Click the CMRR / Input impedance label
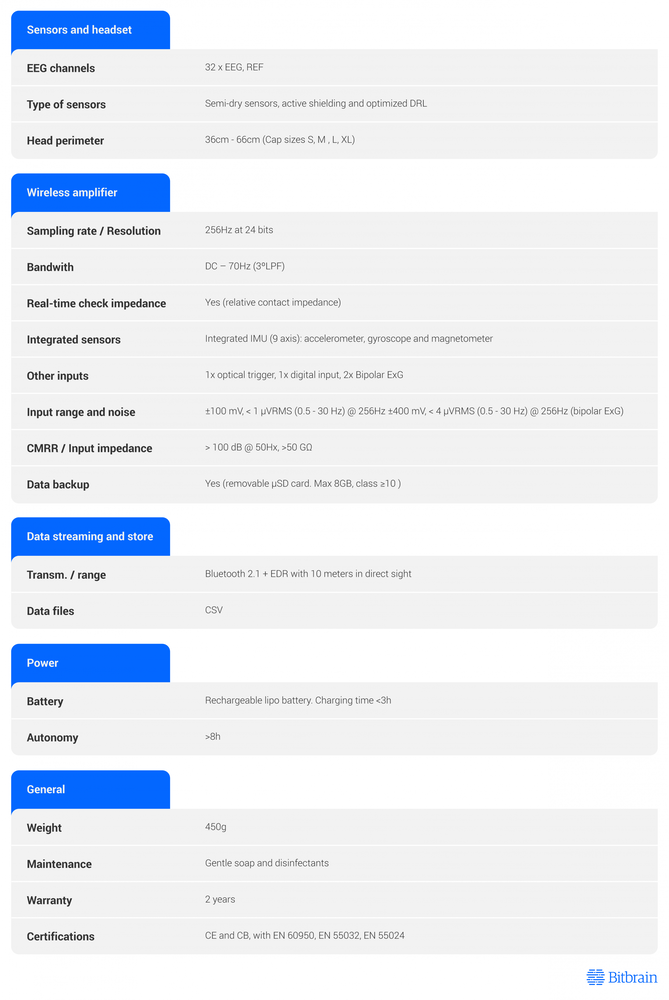Image resolution: width=669 pixels, height=1000 pixels. [91, 449]
